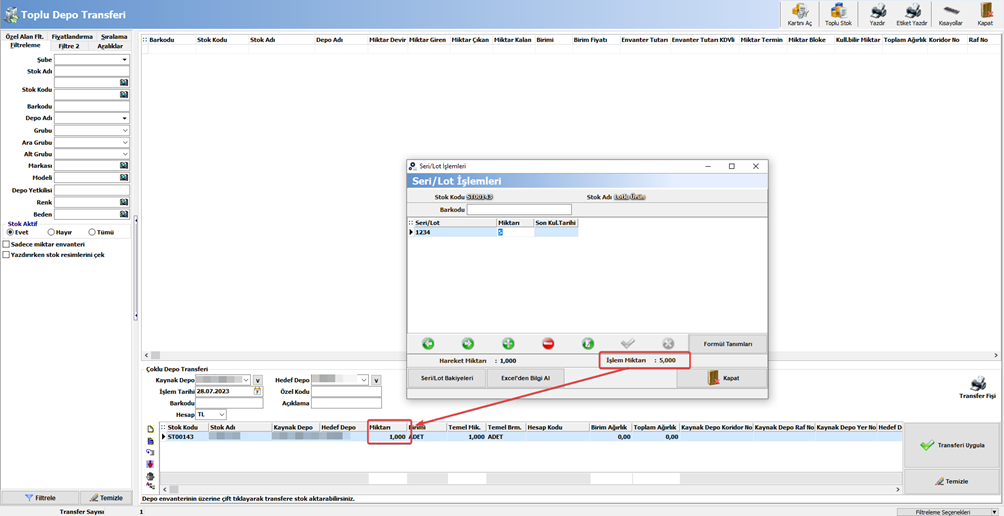Click in Barkodu field of the Seri/Lot dialog
Screen dimensions: 1004x516
[x=519, y=209]
